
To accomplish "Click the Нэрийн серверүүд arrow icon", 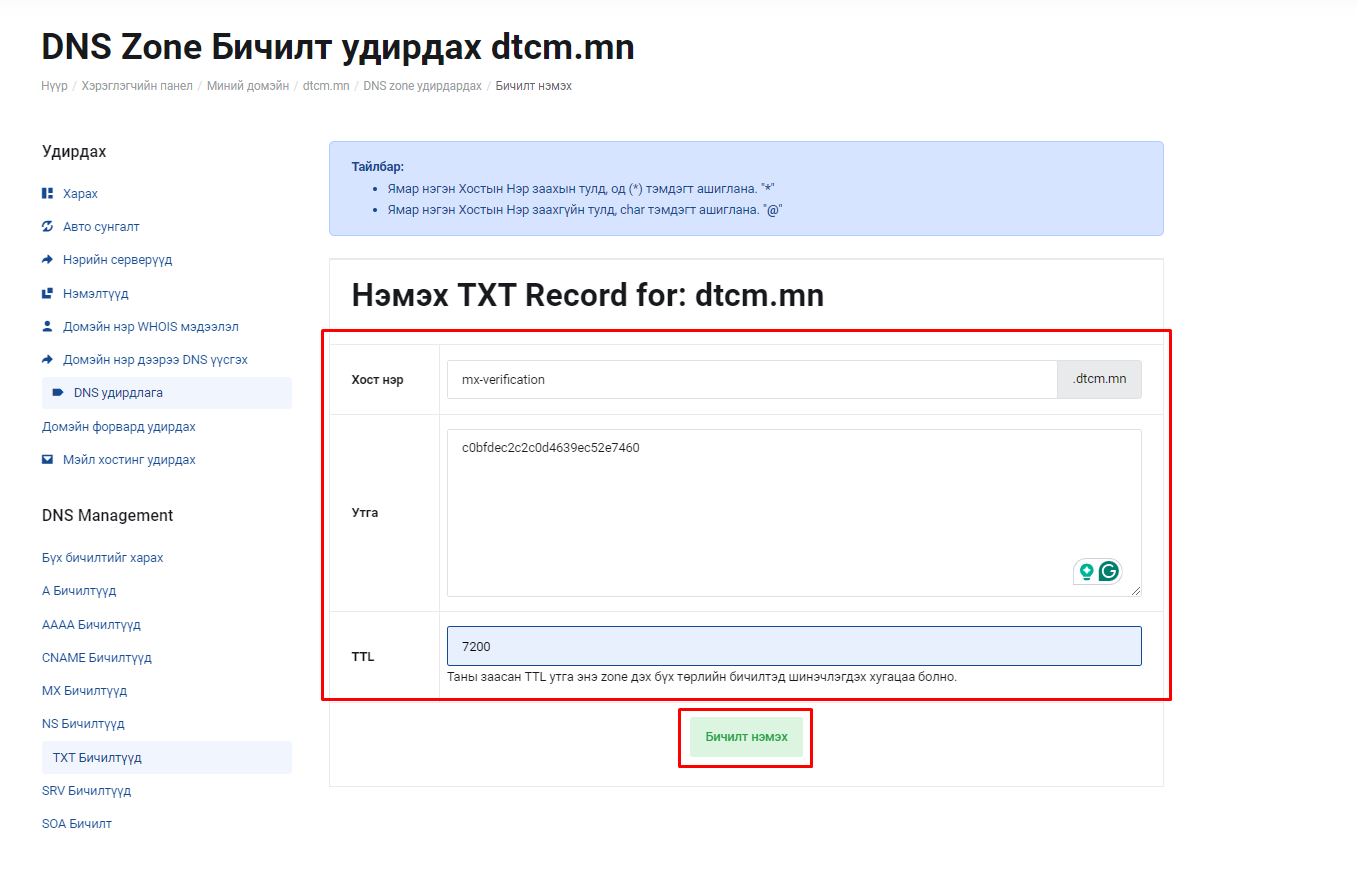I will [x=47, y=259].
